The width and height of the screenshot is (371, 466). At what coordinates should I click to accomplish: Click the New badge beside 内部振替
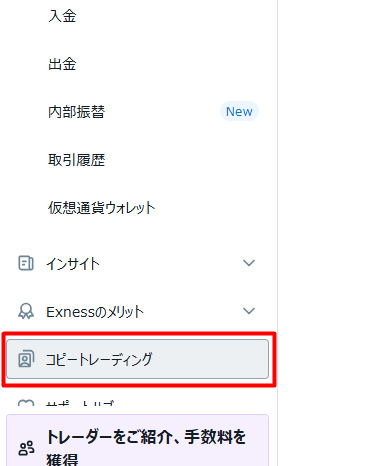click(x=239, y=111)
